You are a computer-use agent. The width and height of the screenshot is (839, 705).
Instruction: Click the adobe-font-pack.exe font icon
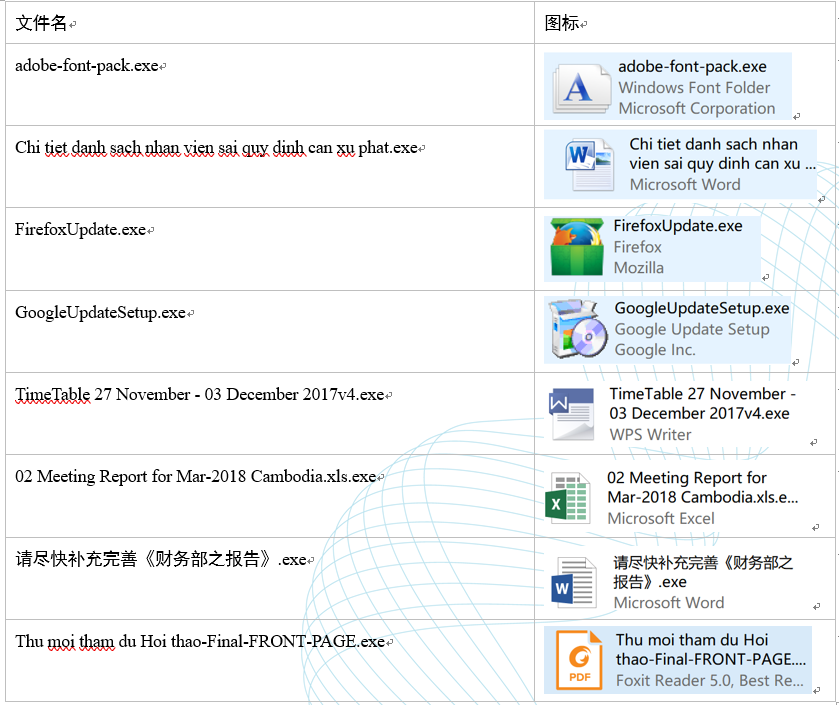(x=582, y=88)
